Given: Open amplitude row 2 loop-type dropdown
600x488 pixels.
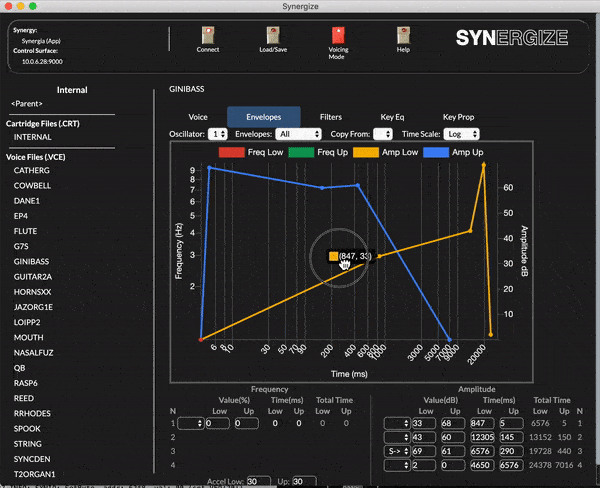Looking at the screenshot, I should (397, 437).
